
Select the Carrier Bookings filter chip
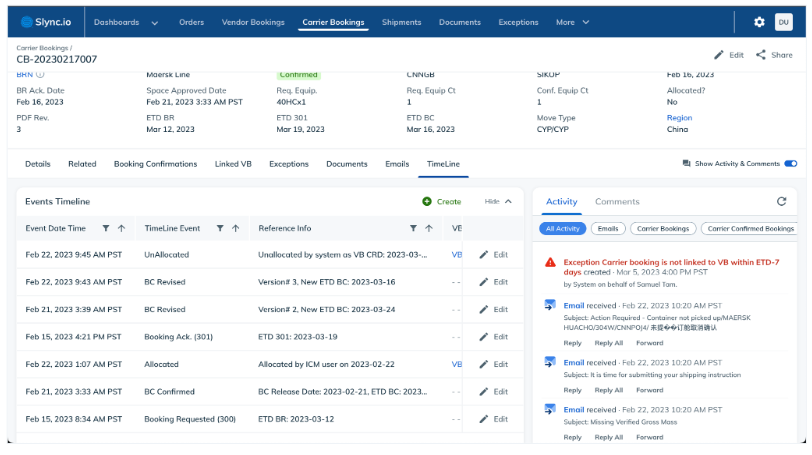(663, 229)
